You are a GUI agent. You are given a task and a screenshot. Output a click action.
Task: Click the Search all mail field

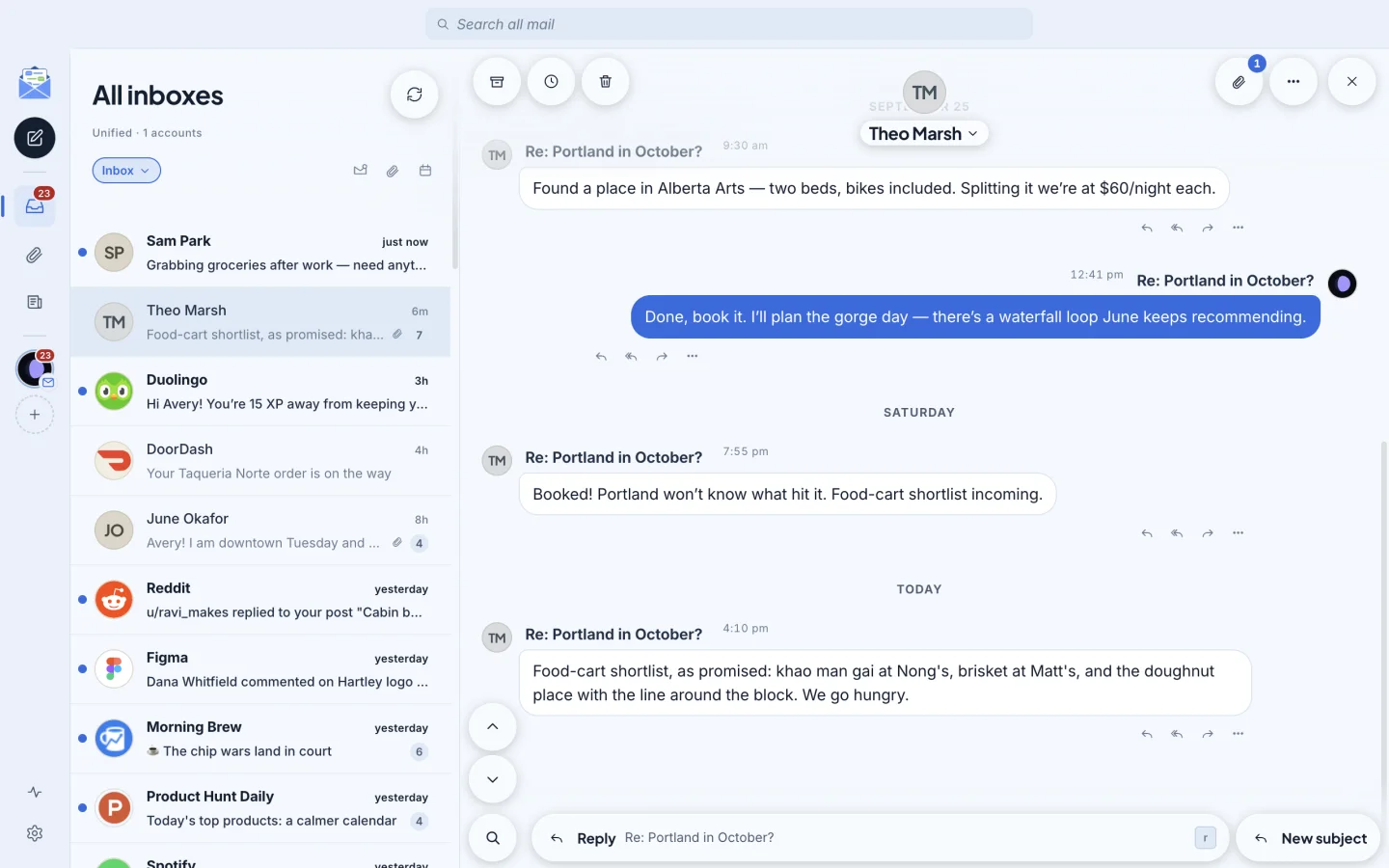click(x=729, y=24)
